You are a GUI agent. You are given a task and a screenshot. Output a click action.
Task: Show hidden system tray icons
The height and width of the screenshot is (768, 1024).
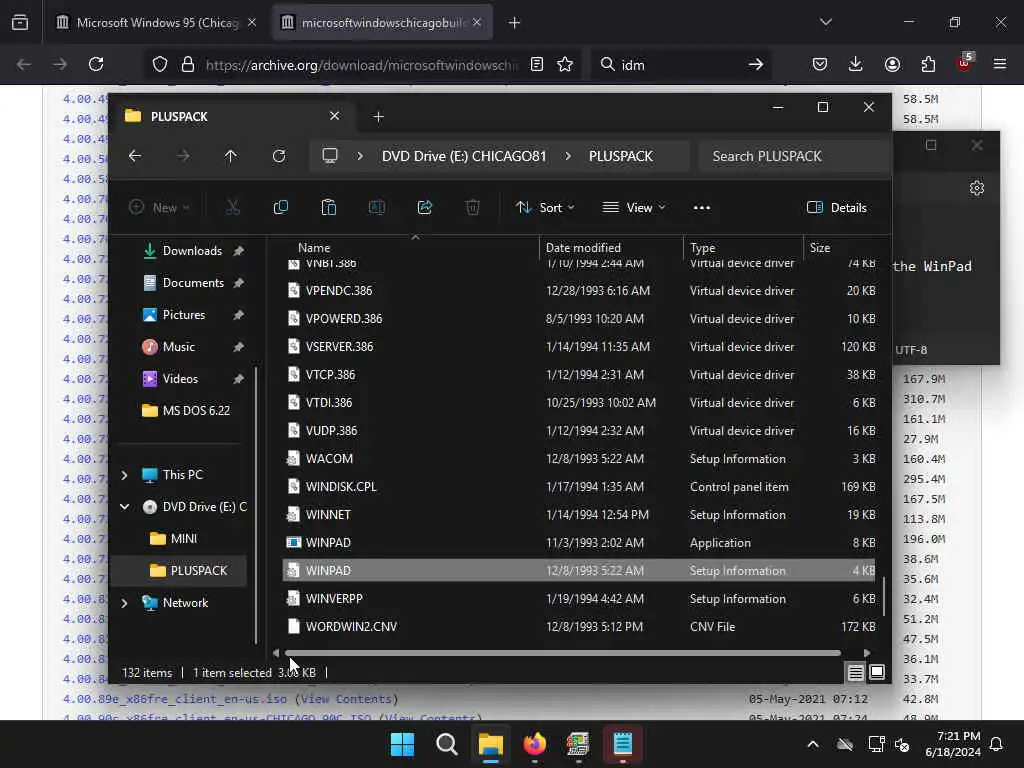click(x=812, y=744)
